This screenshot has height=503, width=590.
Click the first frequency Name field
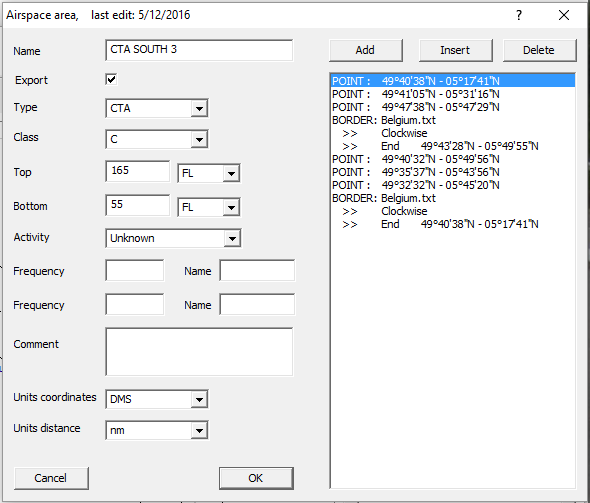[257, 270]
